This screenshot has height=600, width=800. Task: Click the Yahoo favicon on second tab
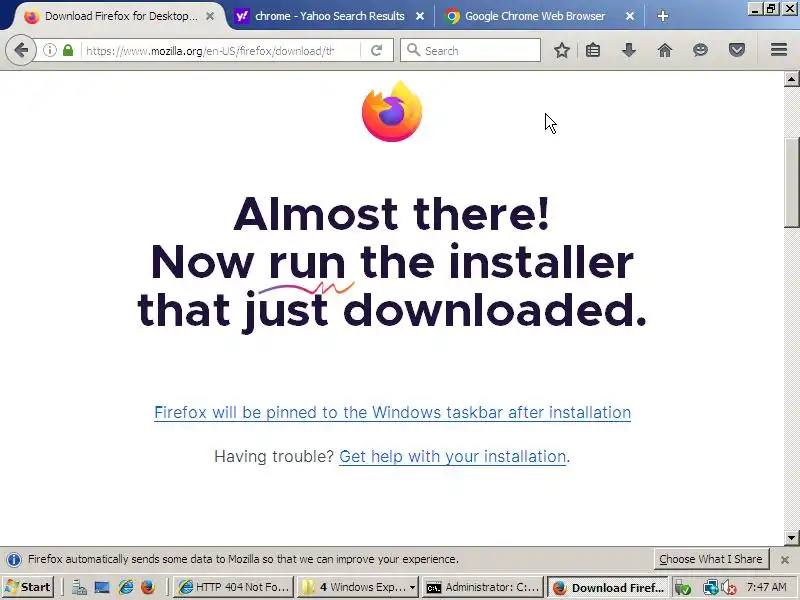click(241, 16)
